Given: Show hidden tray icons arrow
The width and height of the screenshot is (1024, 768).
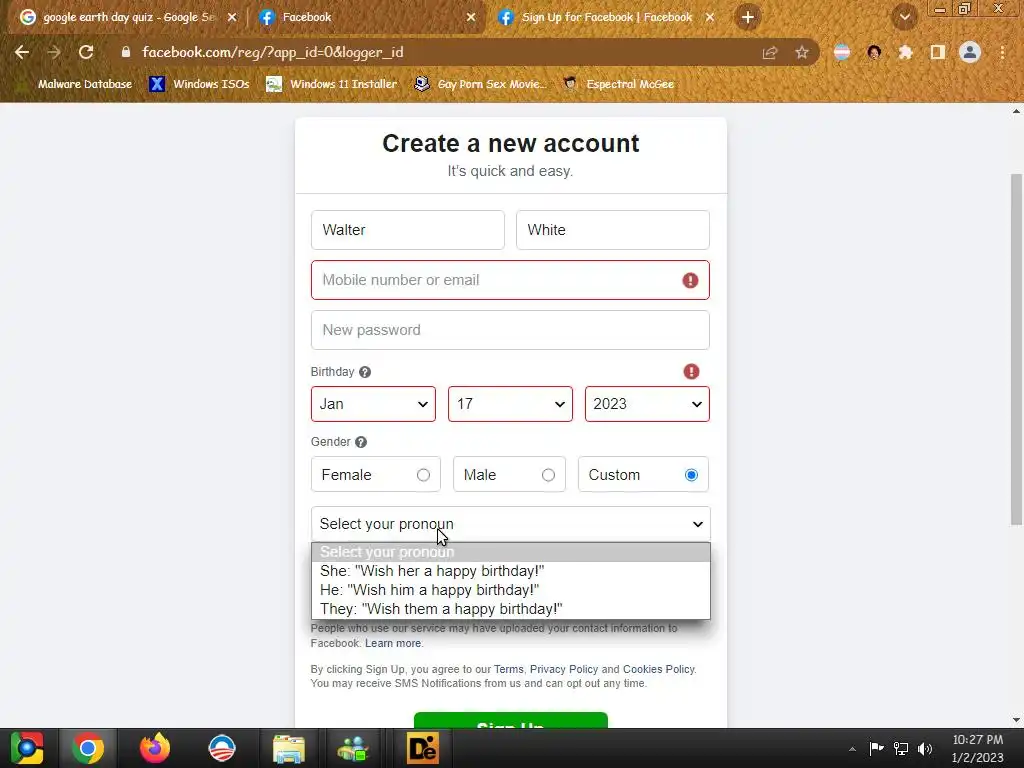Looking at the screenshot, I should pos(852,749).
